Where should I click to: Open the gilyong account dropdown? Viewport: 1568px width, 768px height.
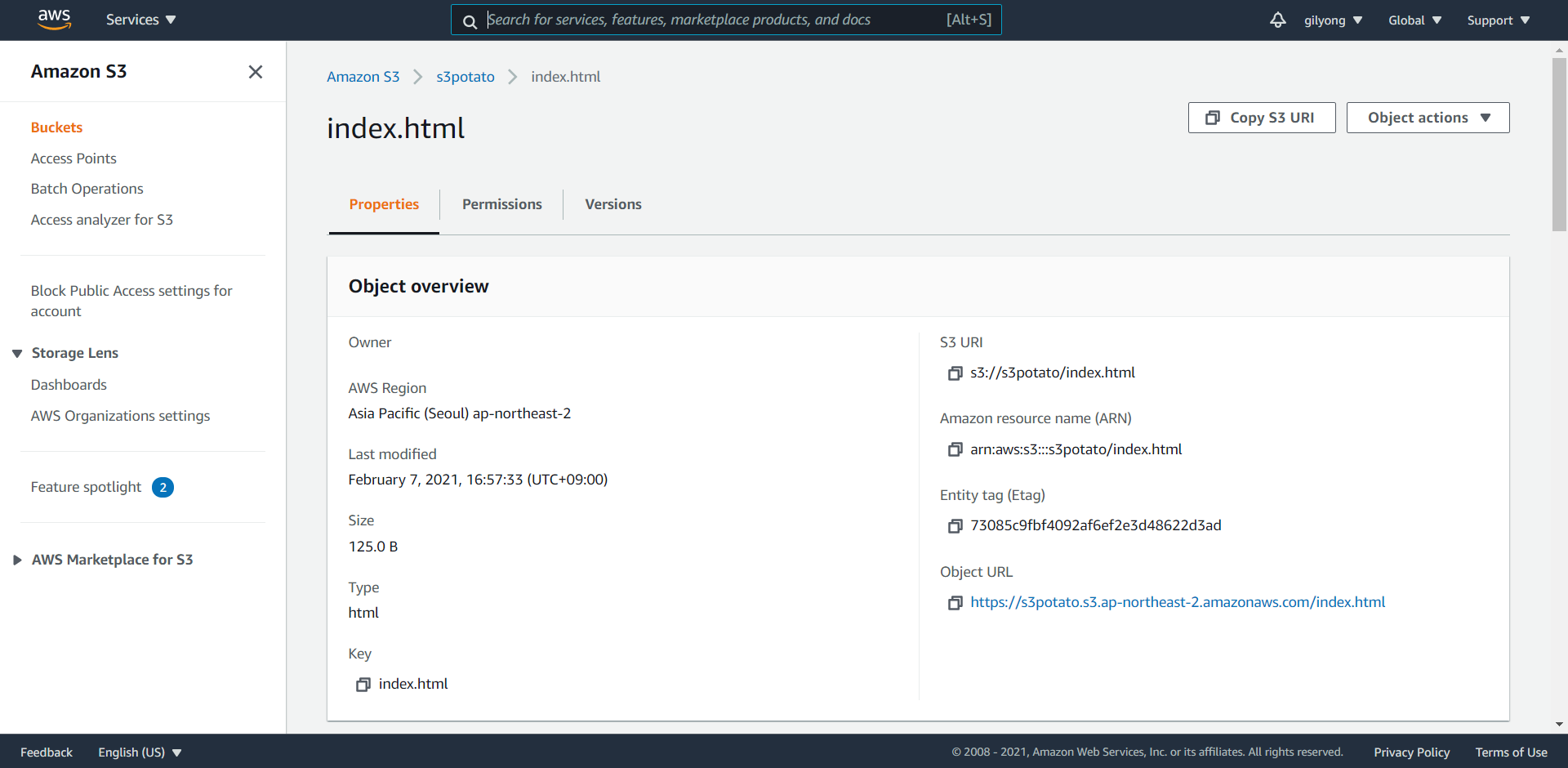point(1333,20)
